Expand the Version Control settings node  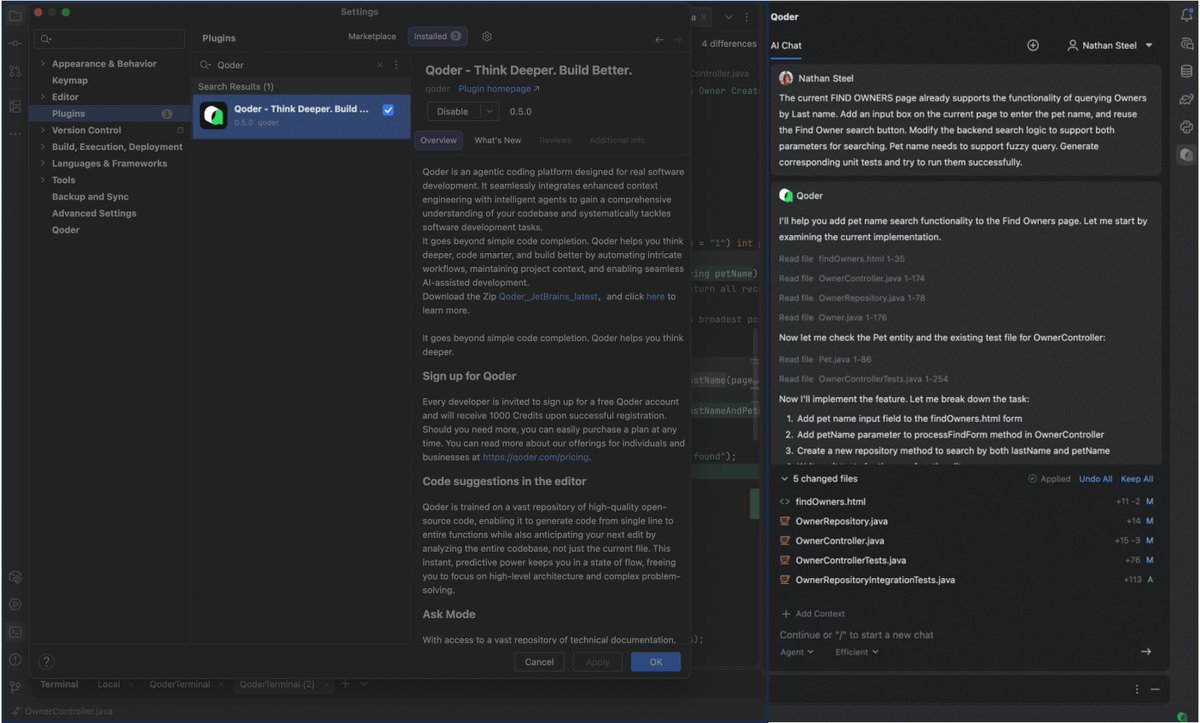[x=42, y=130]
